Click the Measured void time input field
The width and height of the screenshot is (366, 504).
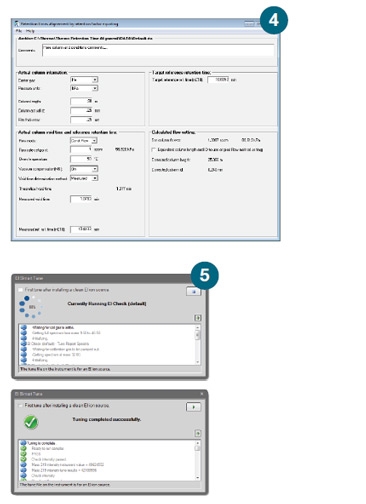coord(81,199)
